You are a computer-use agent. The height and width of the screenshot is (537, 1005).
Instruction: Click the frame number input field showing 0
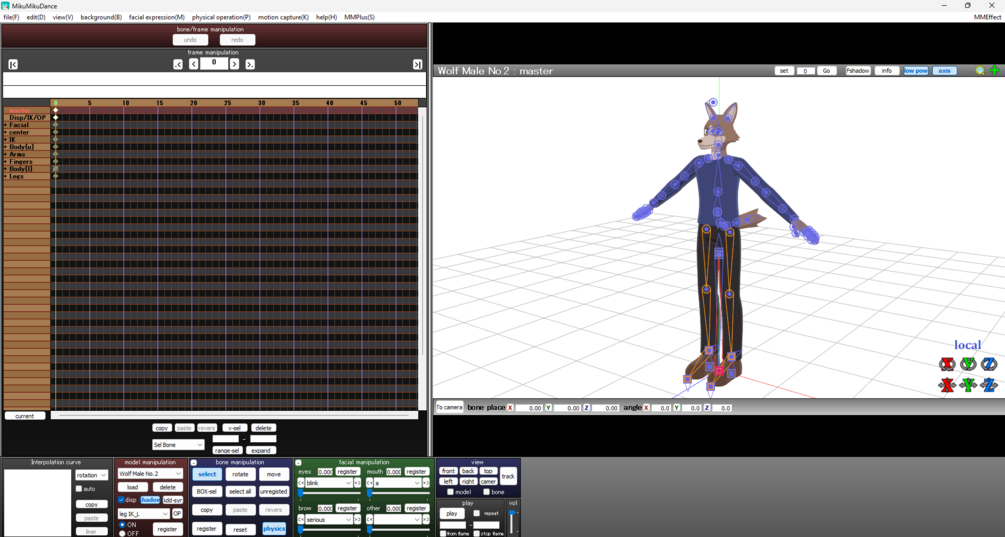214,63
